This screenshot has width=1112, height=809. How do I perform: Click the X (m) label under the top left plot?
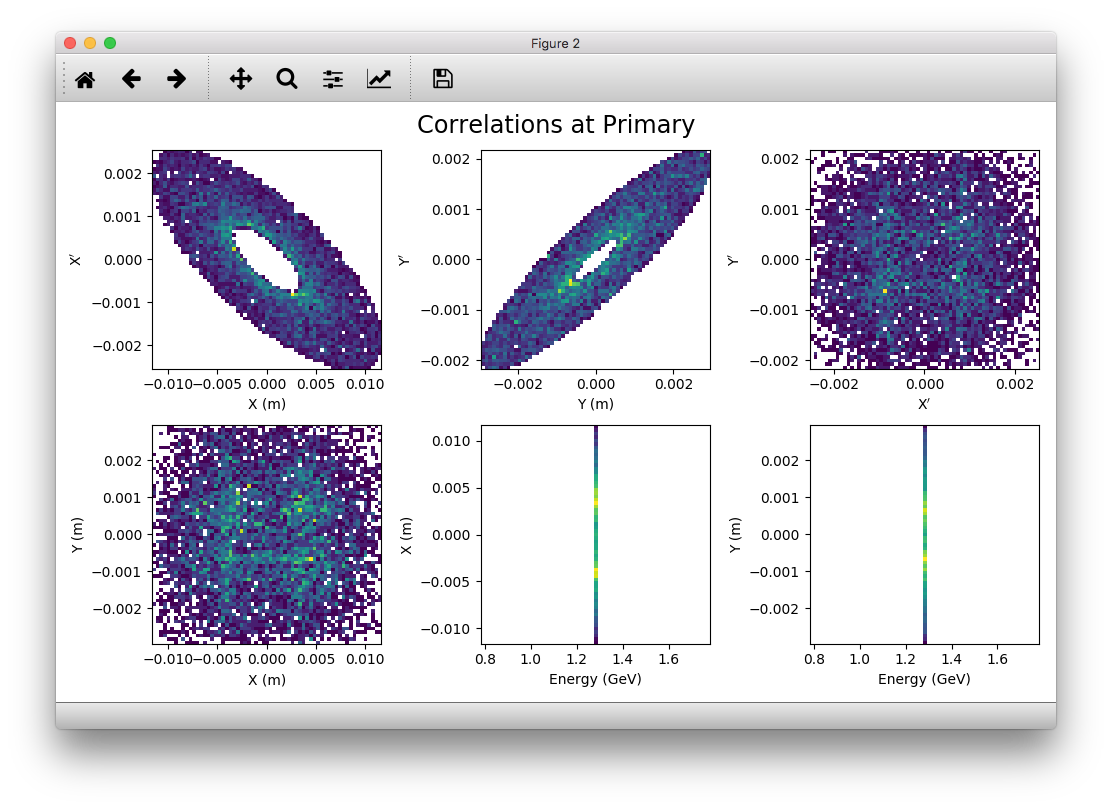point(267,404)
